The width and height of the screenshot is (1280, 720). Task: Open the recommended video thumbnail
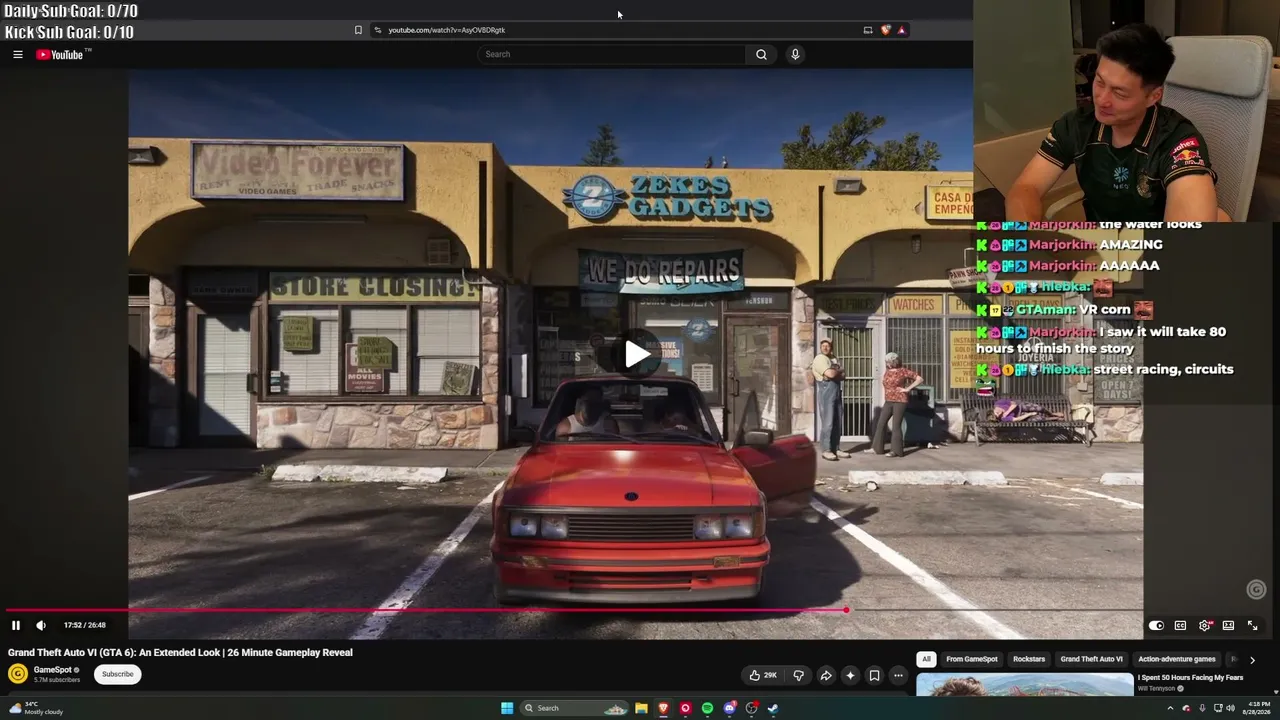pos(1024,685)
